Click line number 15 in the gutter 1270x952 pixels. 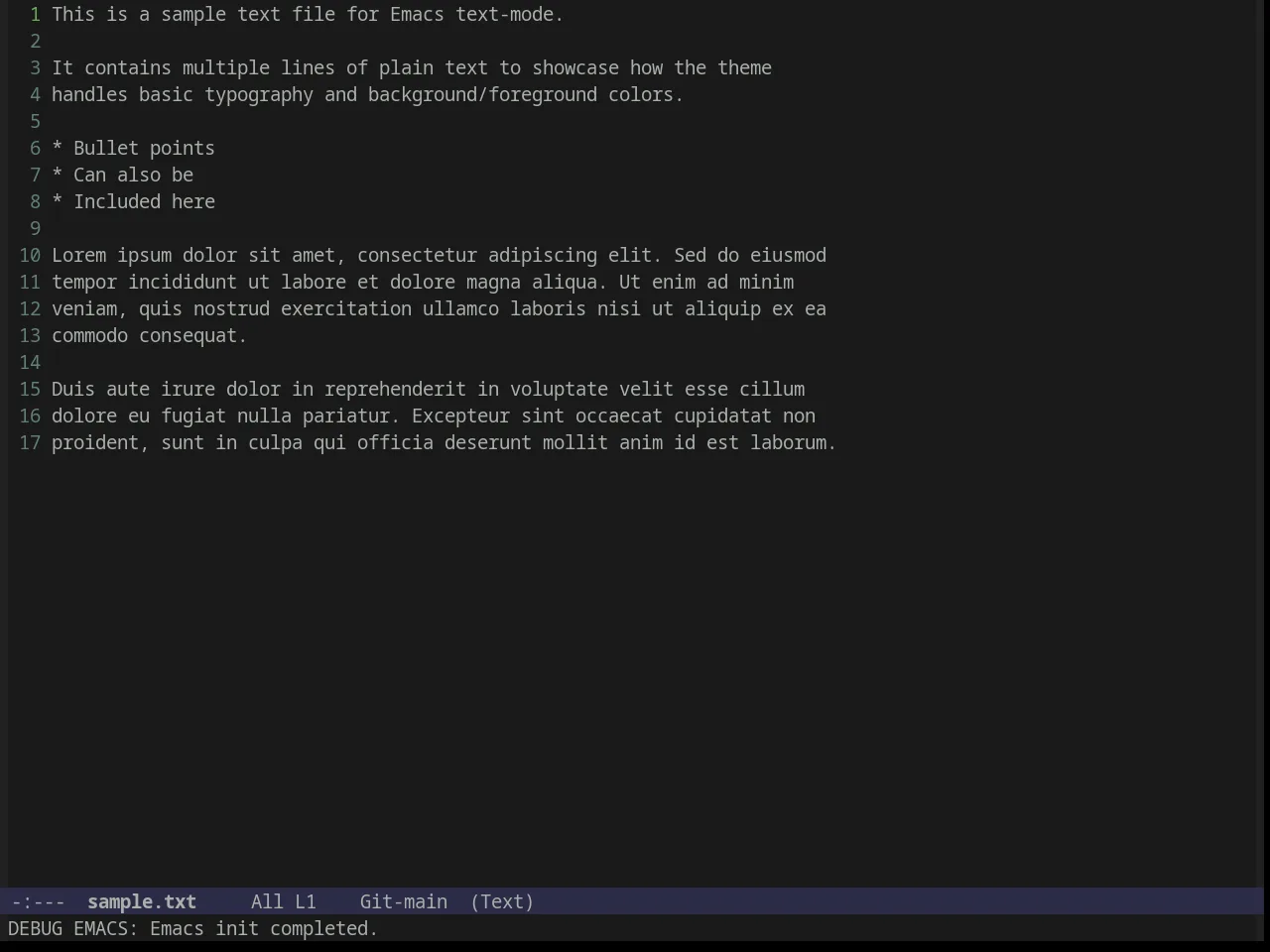point(30,389)
